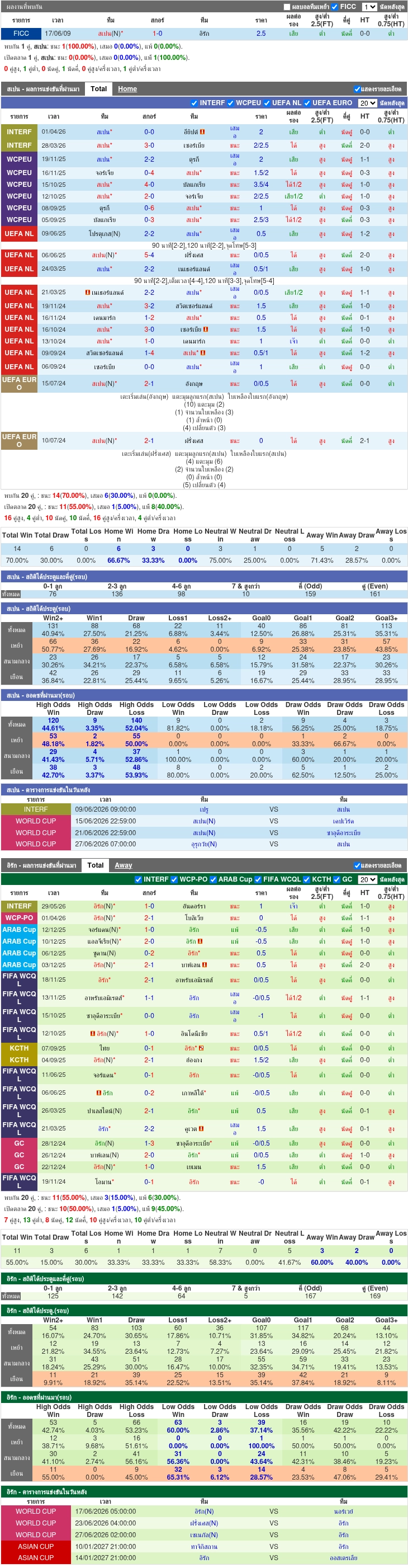Screen dimensions: 408x1568
Task: Click the red card icon beside อียิปต์
Action: click(202, 131)
